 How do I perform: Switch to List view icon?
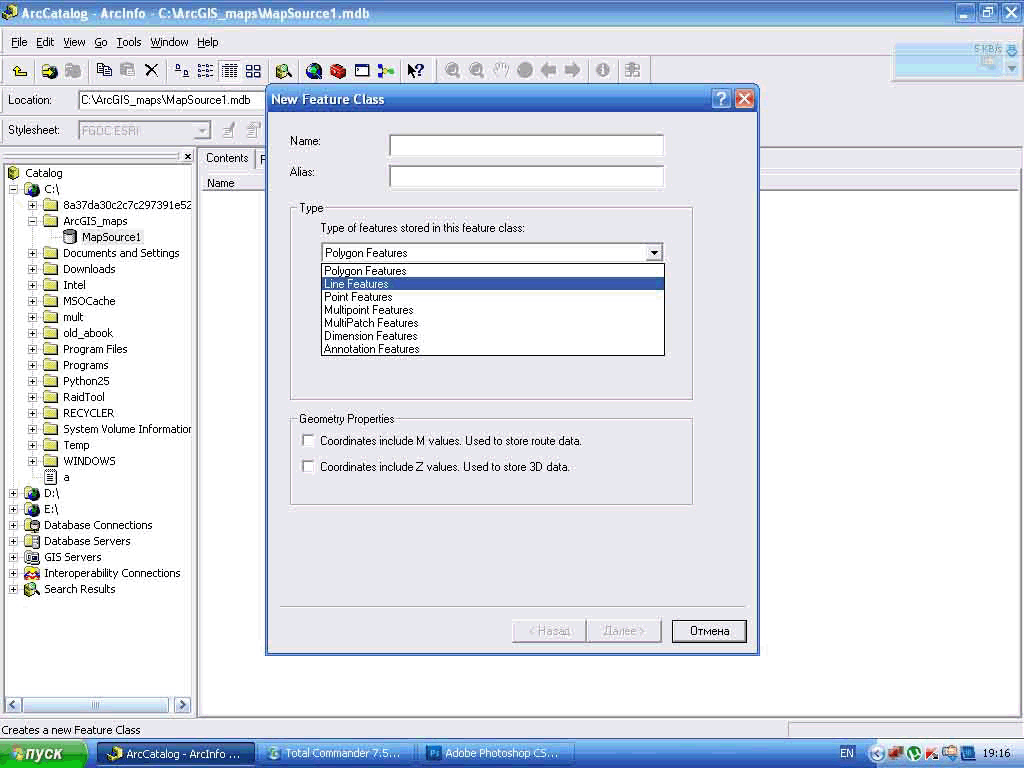coord(205,71)
